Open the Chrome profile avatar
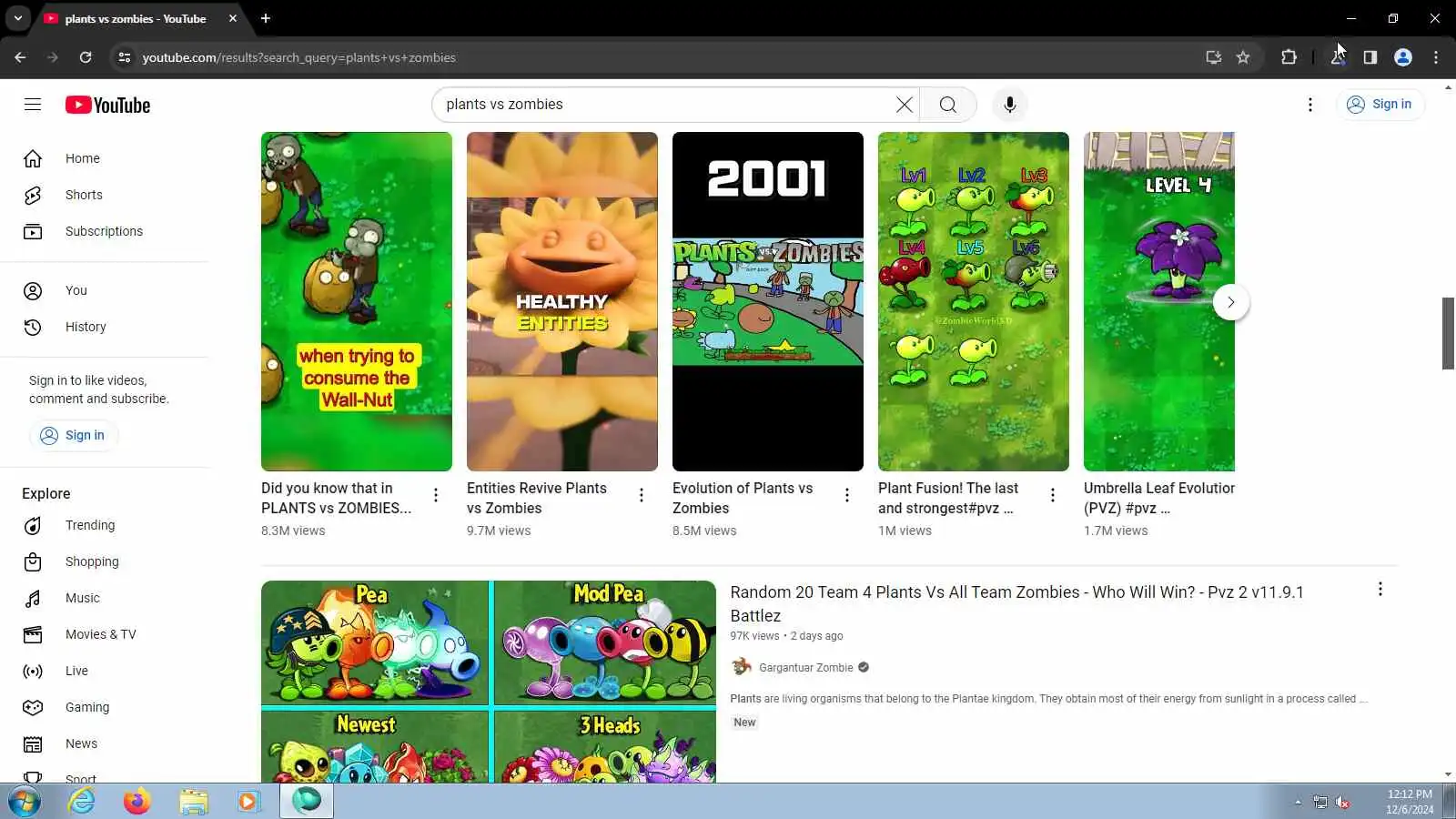 pos(1403,57)
